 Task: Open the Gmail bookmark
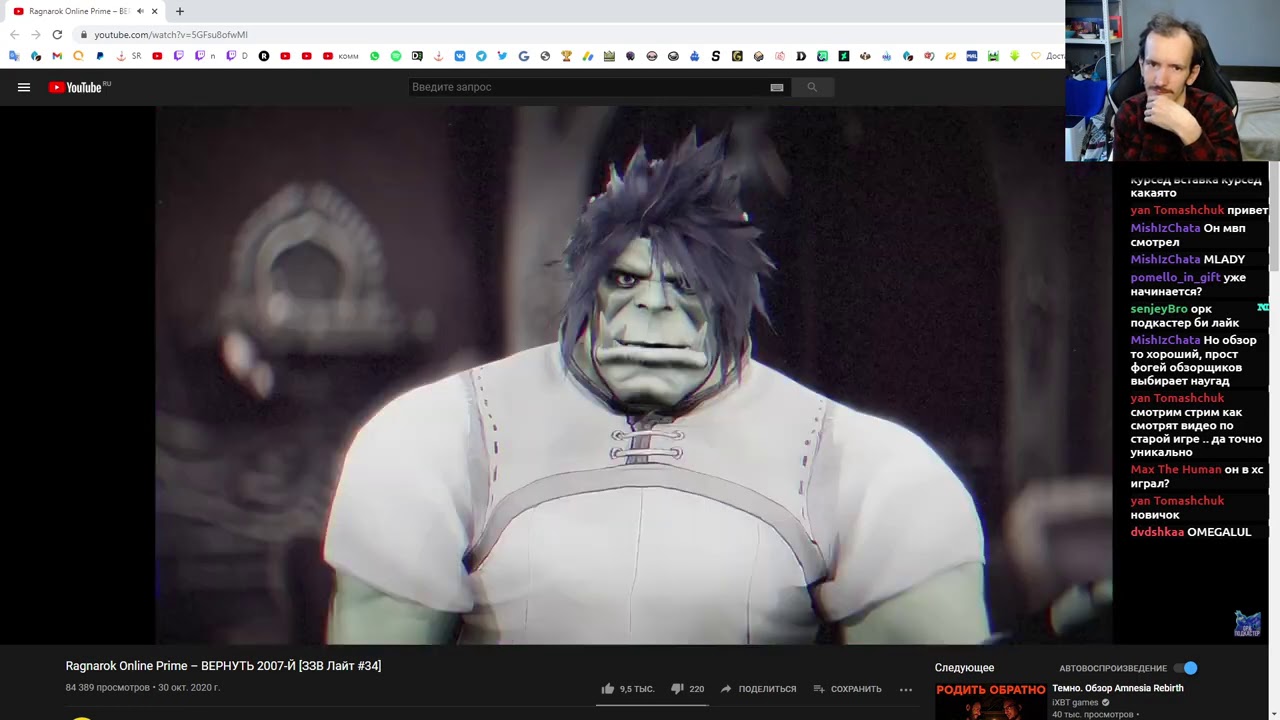pyautogui.click(x=57, y=56)
